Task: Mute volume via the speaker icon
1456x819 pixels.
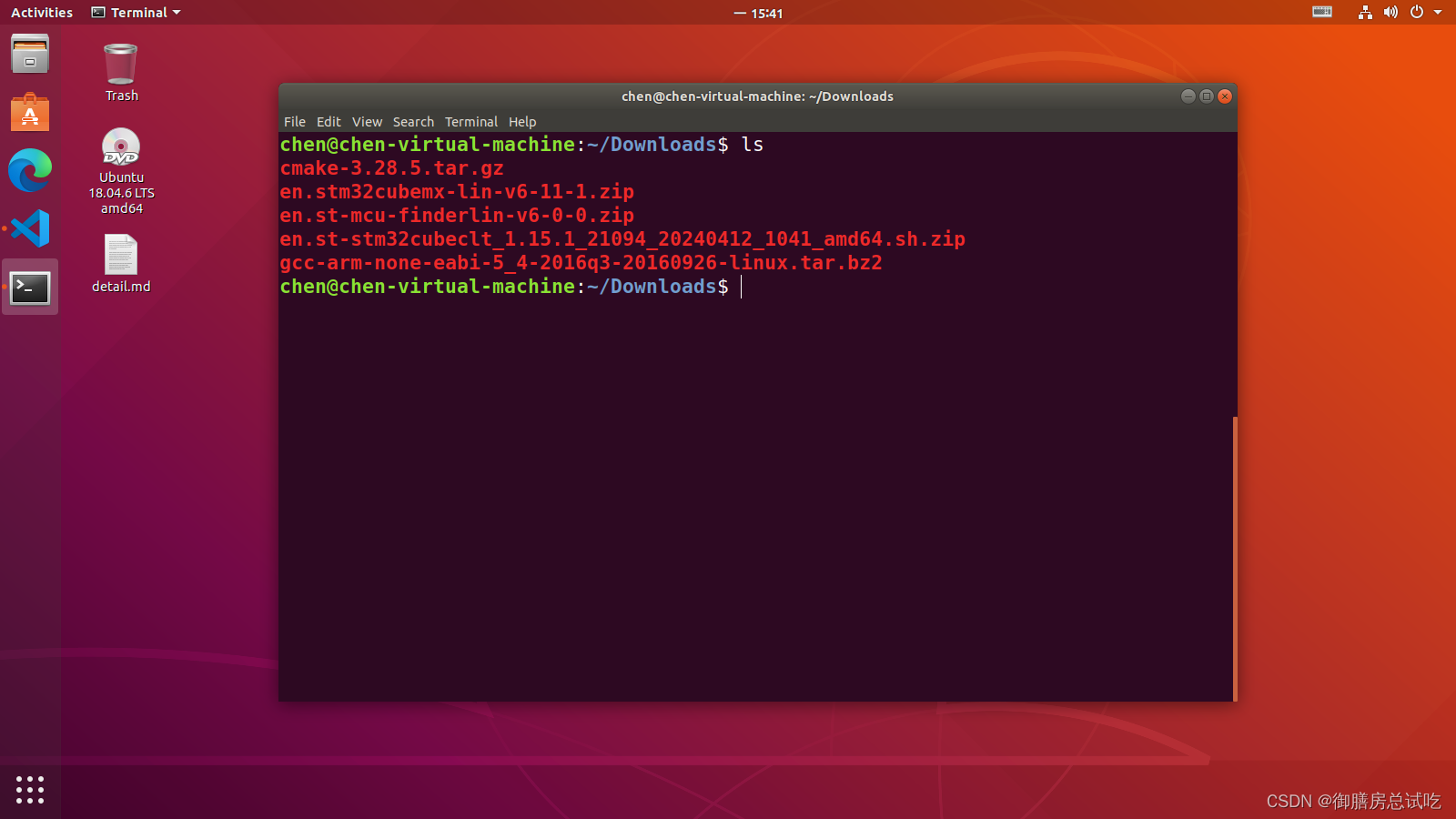Action: point(1390,13)
